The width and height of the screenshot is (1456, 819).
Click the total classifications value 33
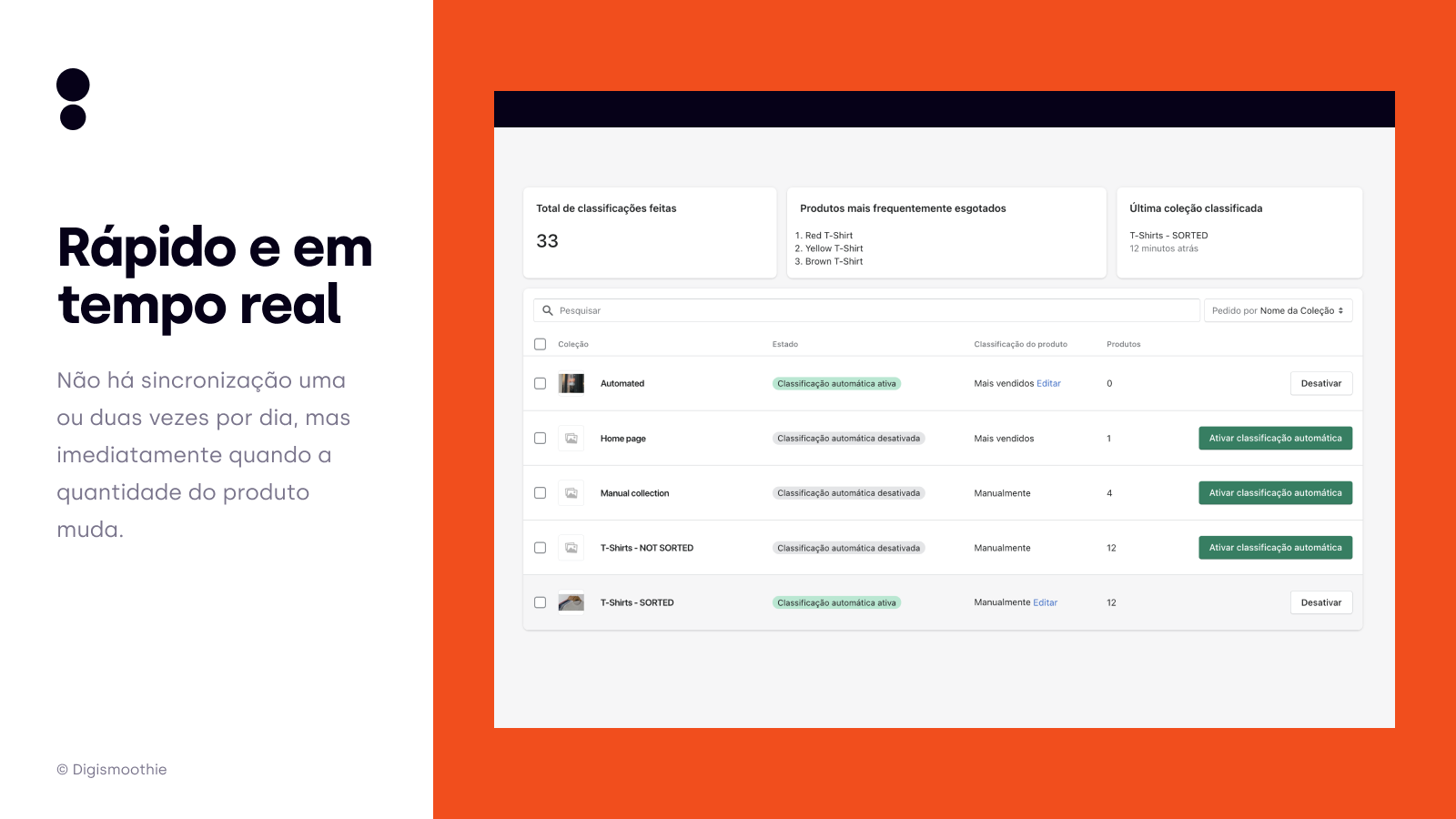[547, 241]
